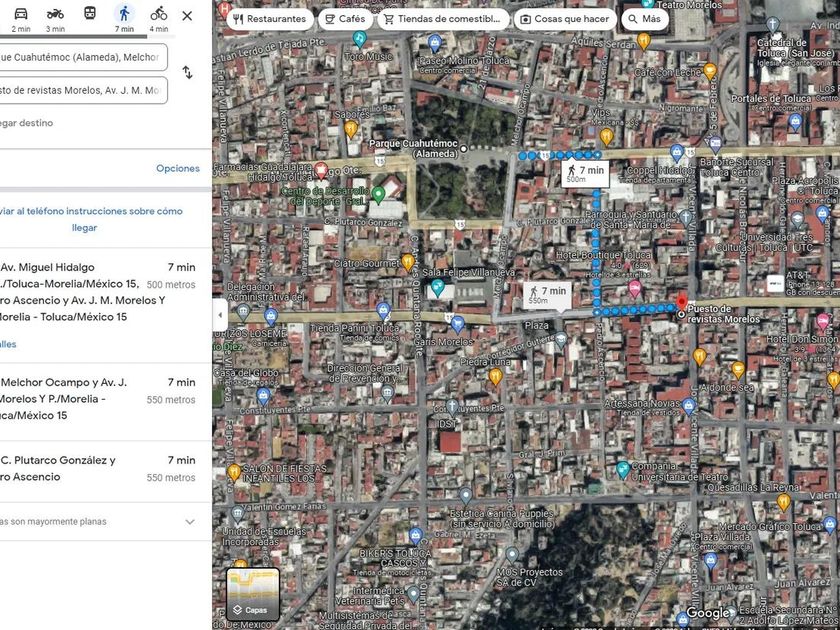Screen dimensions: 840x630
Task: Filter map by Cafés
Action: [344, 19]
